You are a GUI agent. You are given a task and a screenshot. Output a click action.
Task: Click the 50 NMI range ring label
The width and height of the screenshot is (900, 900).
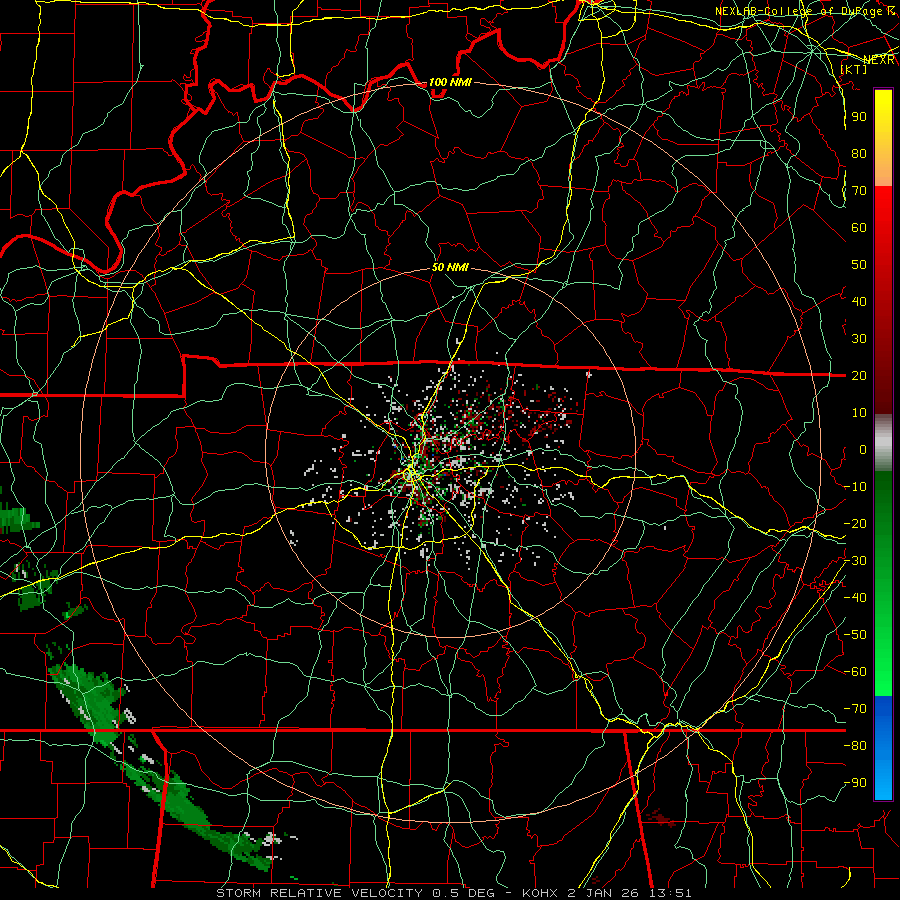pos(450,268)
